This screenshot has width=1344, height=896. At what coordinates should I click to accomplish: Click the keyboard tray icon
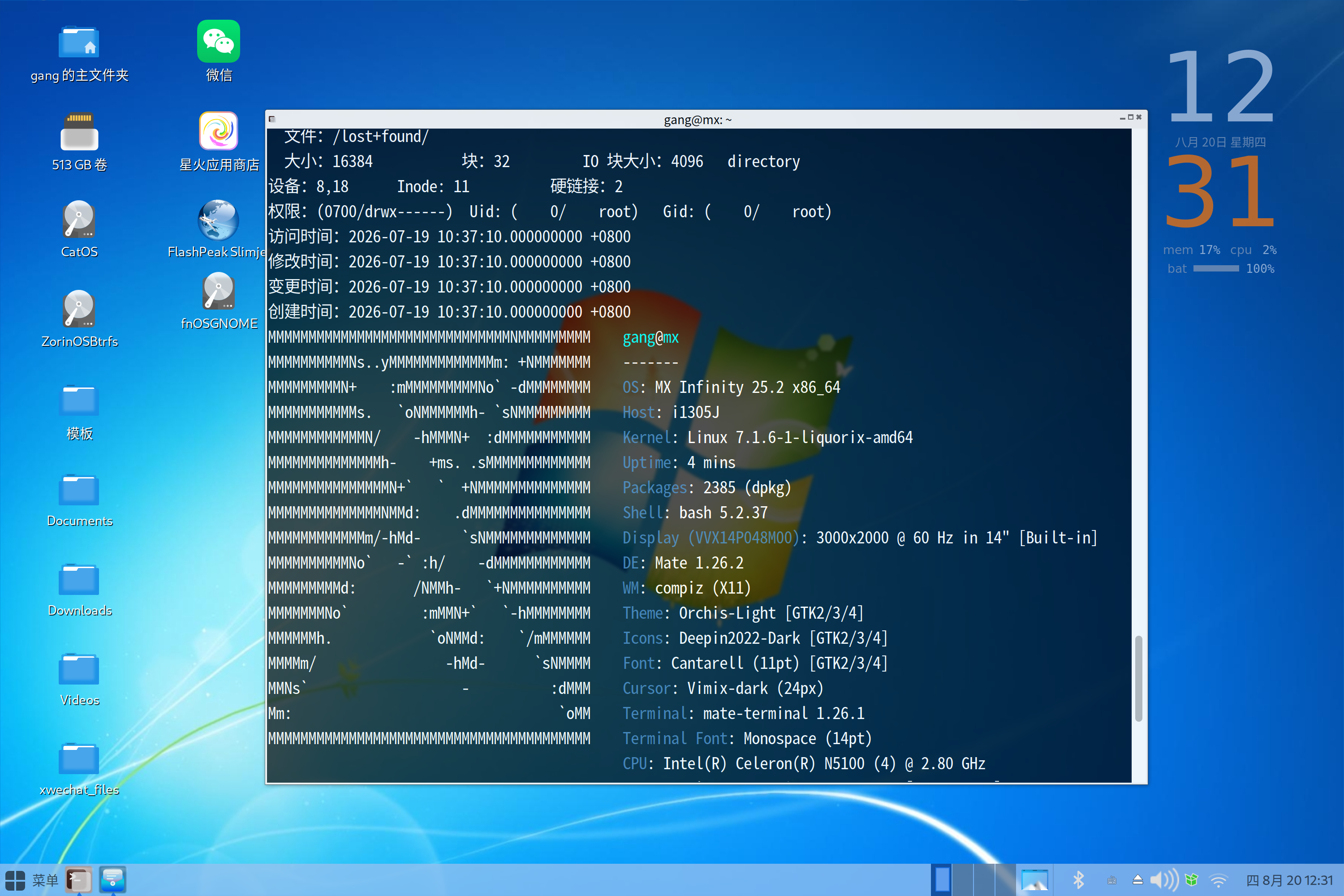[1111, 881]
